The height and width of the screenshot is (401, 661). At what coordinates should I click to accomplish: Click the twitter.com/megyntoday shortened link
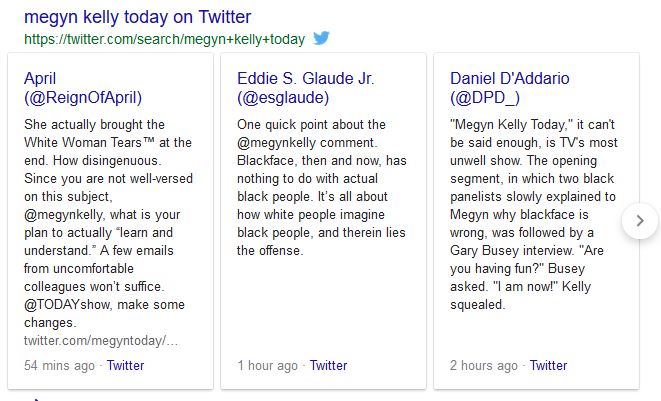(101, 341)
